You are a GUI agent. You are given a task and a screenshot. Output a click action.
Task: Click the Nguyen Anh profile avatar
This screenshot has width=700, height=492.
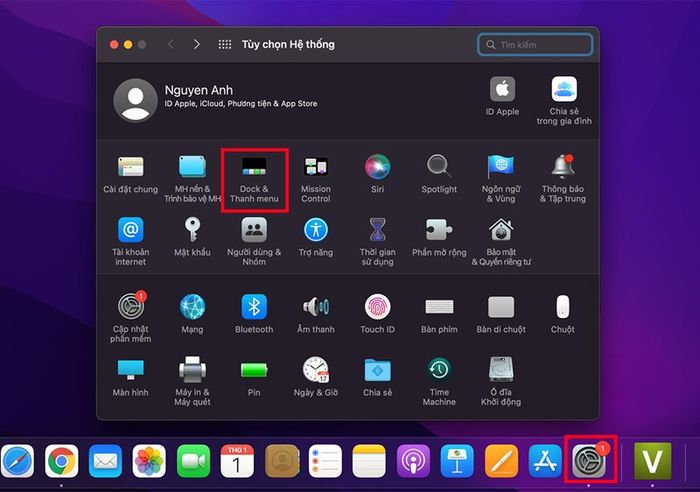pos(135,100)
